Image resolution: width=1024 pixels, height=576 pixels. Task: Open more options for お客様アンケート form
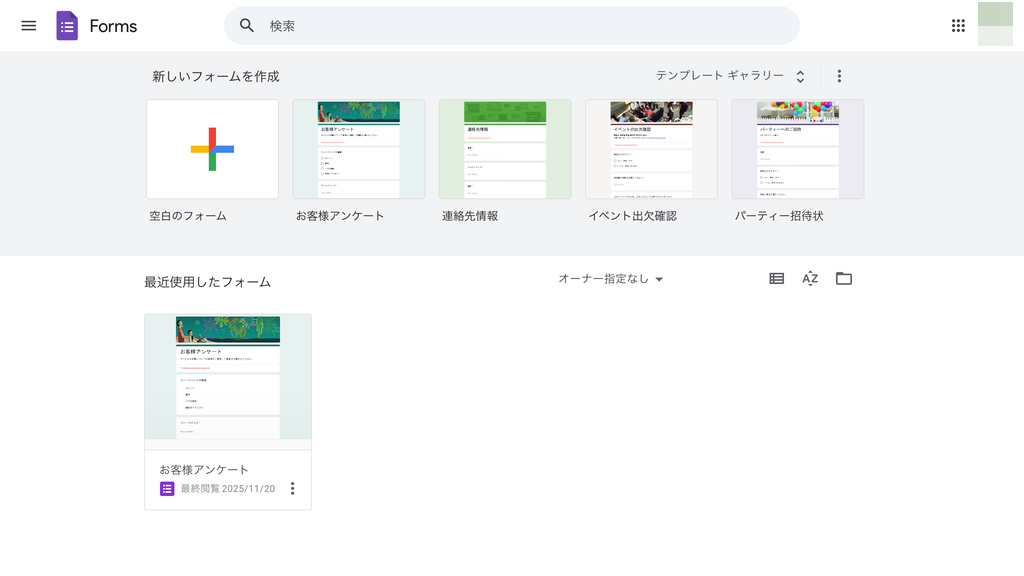pyautogui.click(x=292, y=488)
